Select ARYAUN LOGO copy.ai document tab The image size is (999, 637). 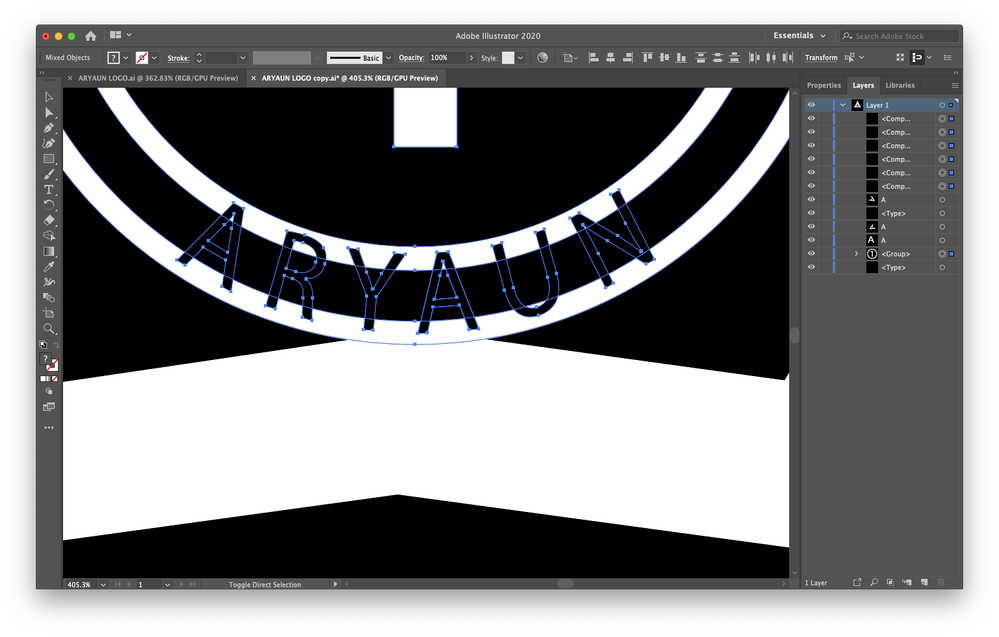[350, 78]
